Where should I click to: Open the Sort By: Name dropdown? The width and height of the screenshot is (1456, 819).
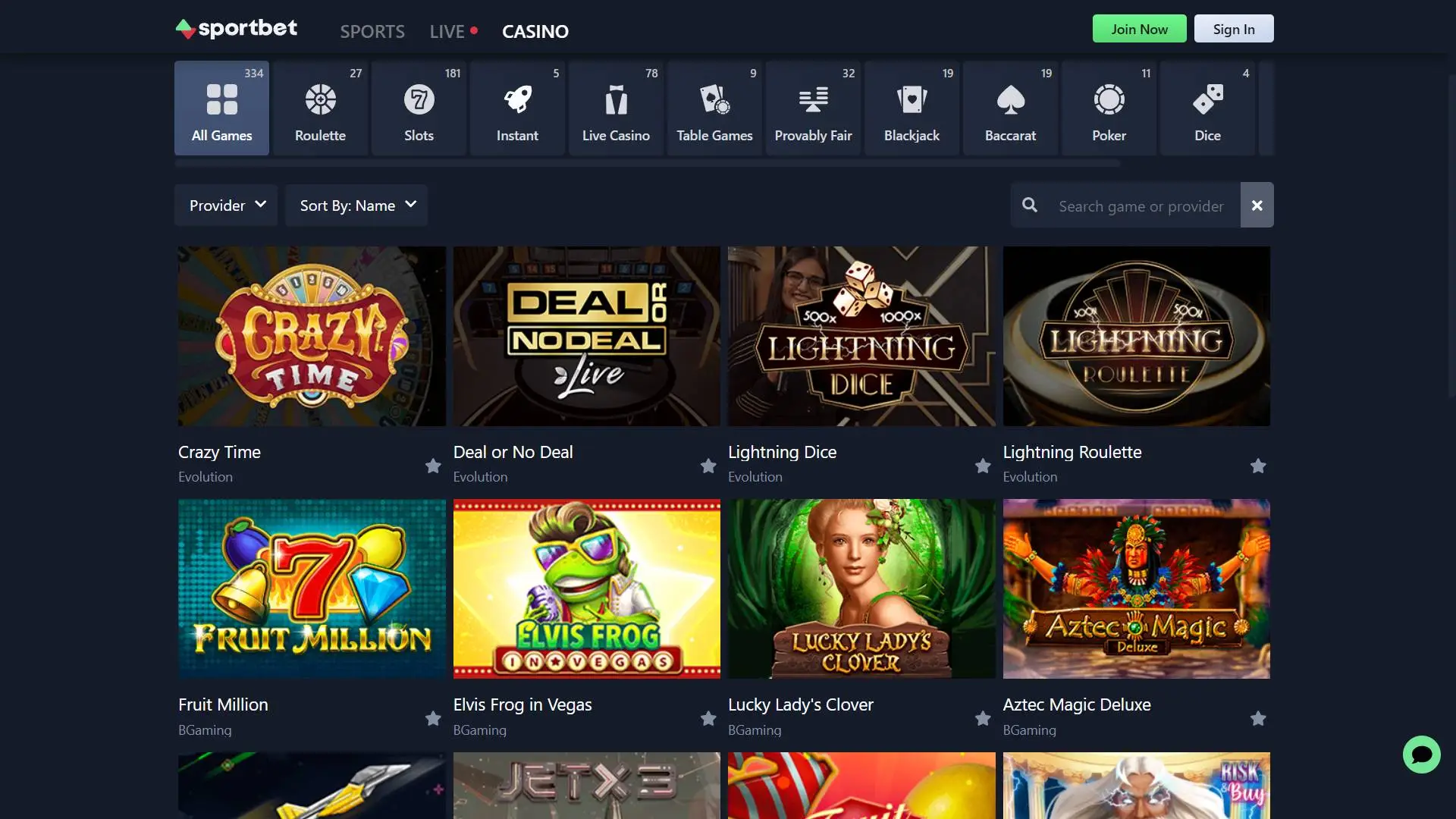click(356, 205)
